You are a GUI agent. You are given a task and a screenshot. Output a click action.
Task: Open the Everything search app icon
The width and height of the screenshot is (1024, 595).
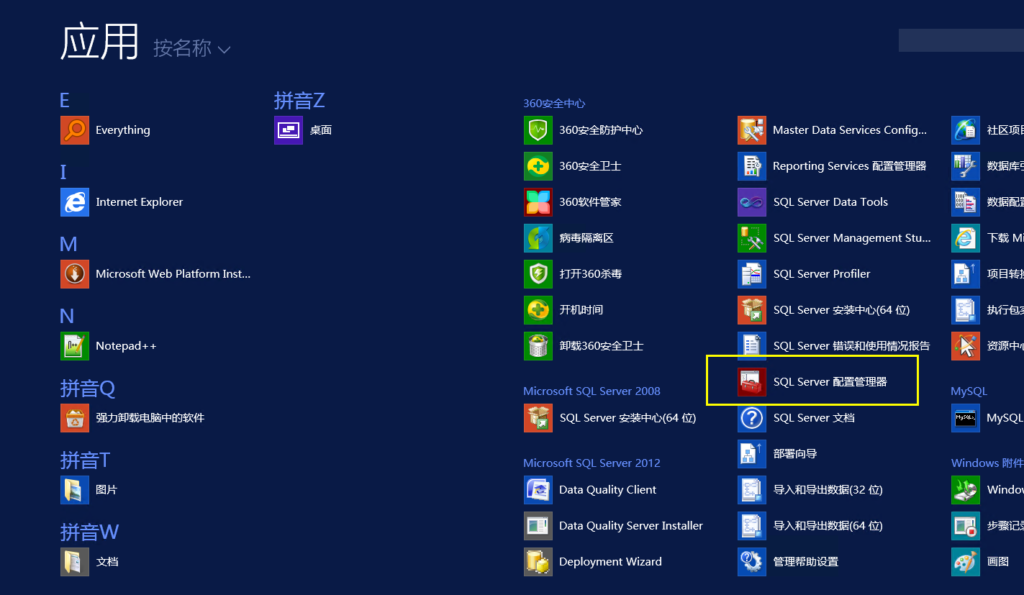[x=74, y=130]
